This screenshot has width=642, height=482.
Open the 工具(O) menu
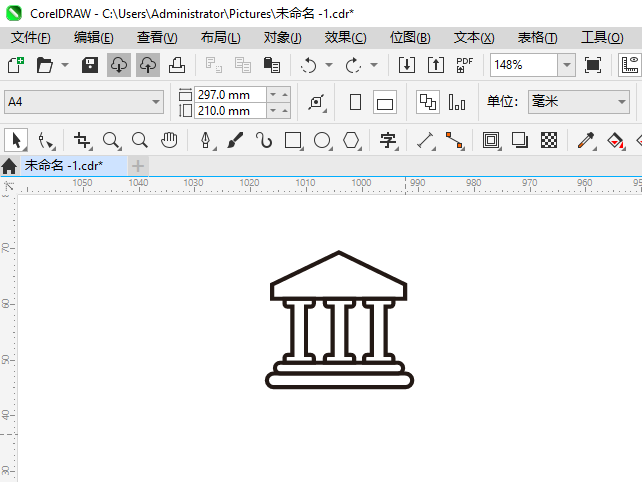[602, 38]
